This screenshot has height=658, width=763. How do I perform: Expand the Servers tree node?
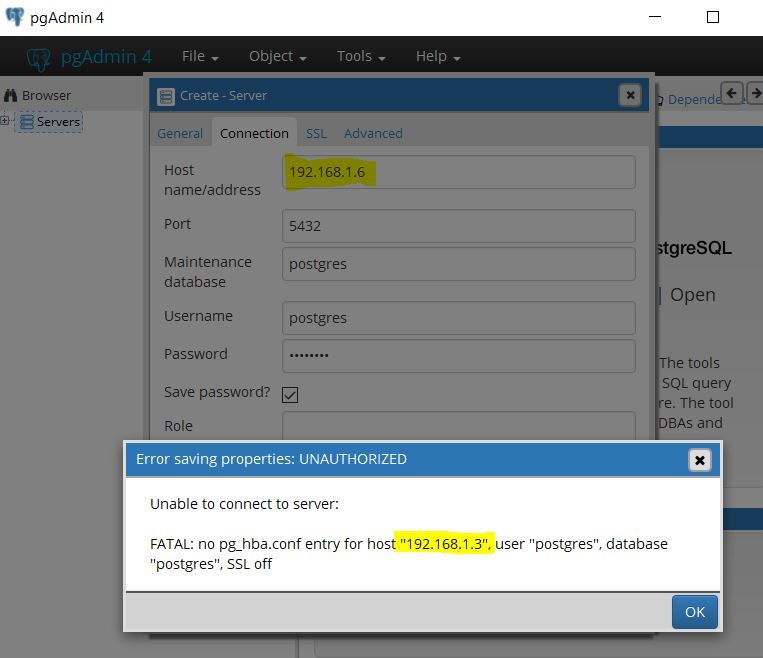pos(5,120)
